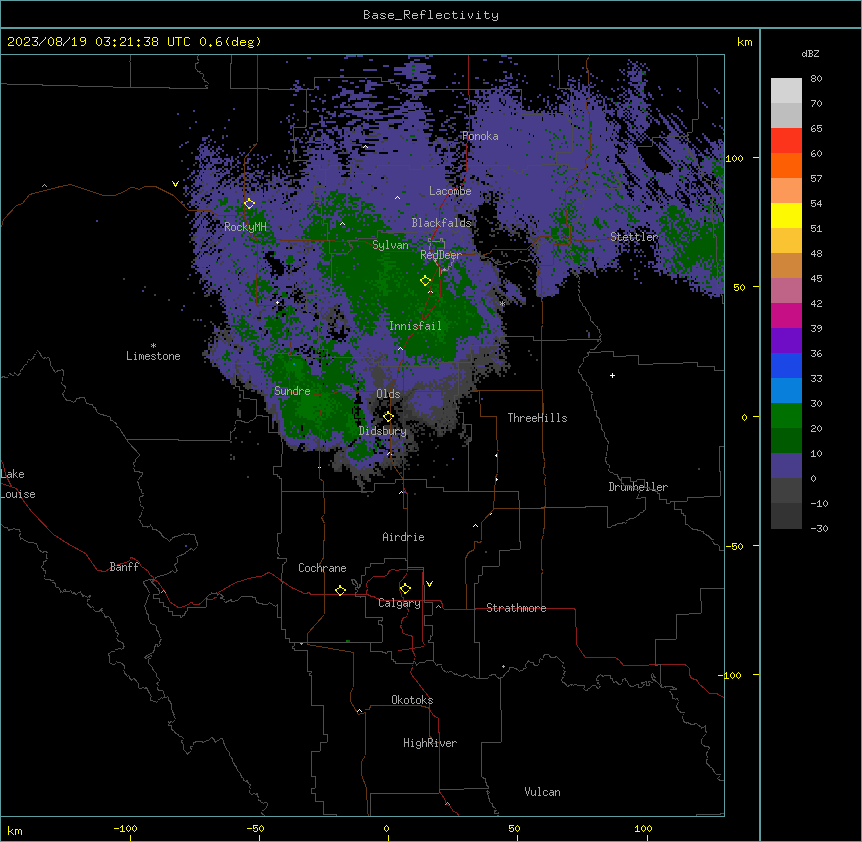Click the yellow diamond marker above Calgary

click(405, 589)
